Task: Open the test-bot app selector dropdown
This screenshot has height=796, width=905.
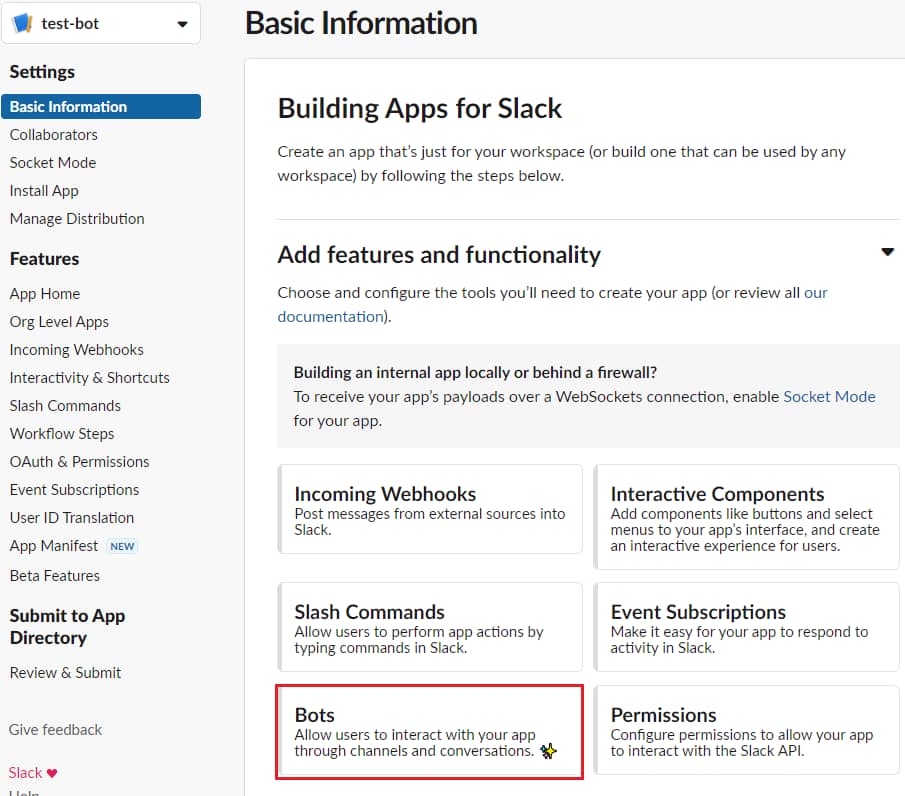Action: pyautogui.click(x=101, y=23)
